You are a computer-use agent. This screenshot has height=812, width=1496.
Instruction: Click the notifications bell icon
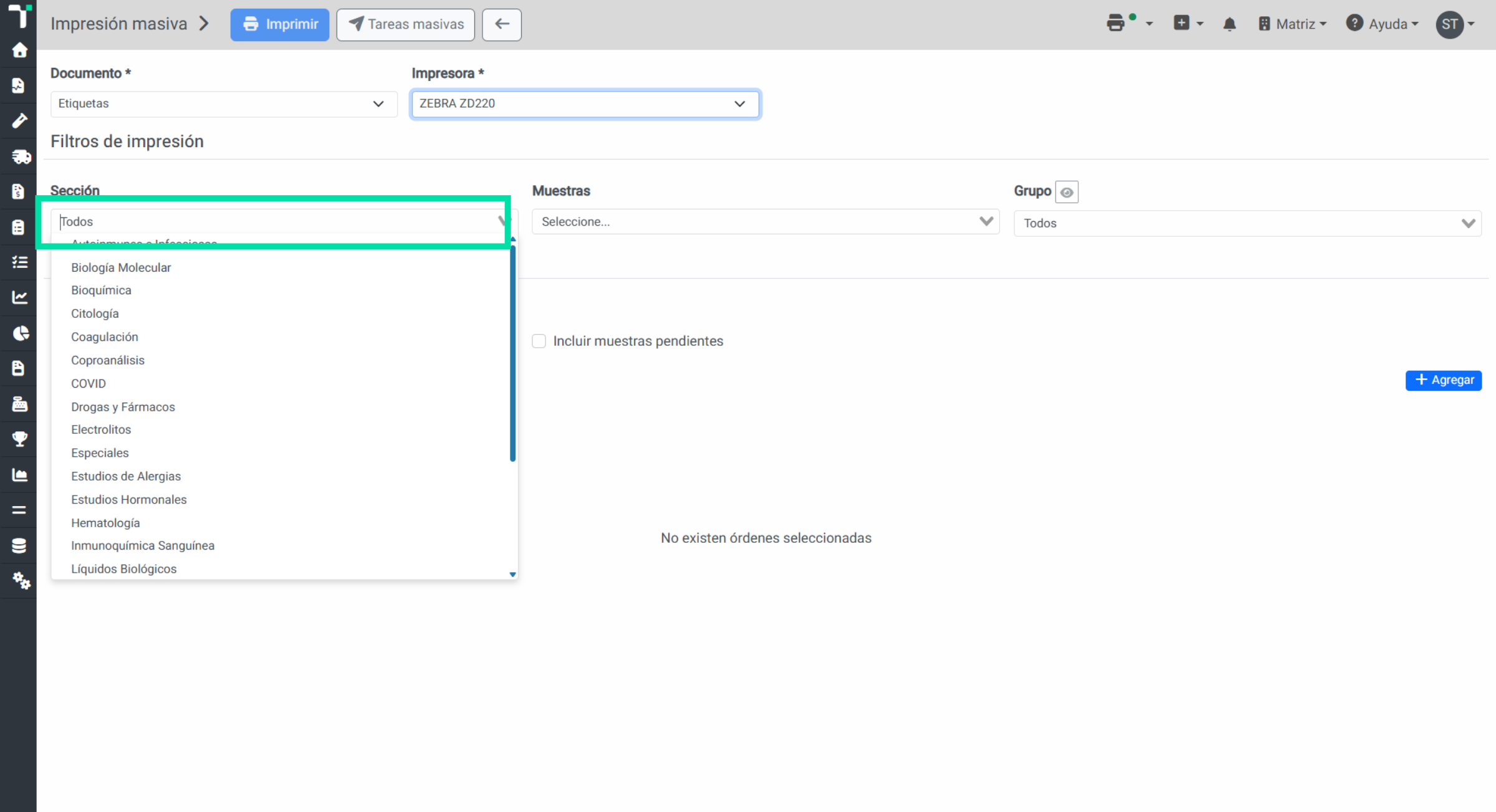(x=1229, y=24)
